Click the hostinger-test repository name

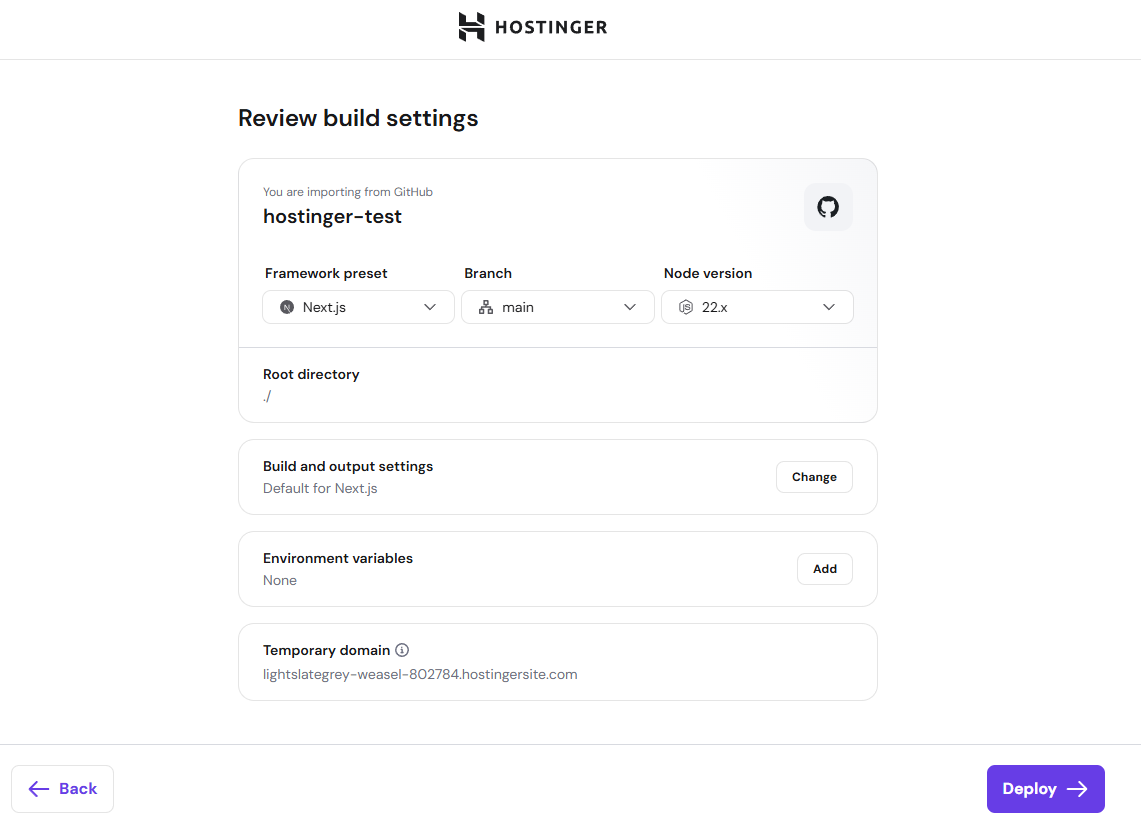click(x=332, y=216)
